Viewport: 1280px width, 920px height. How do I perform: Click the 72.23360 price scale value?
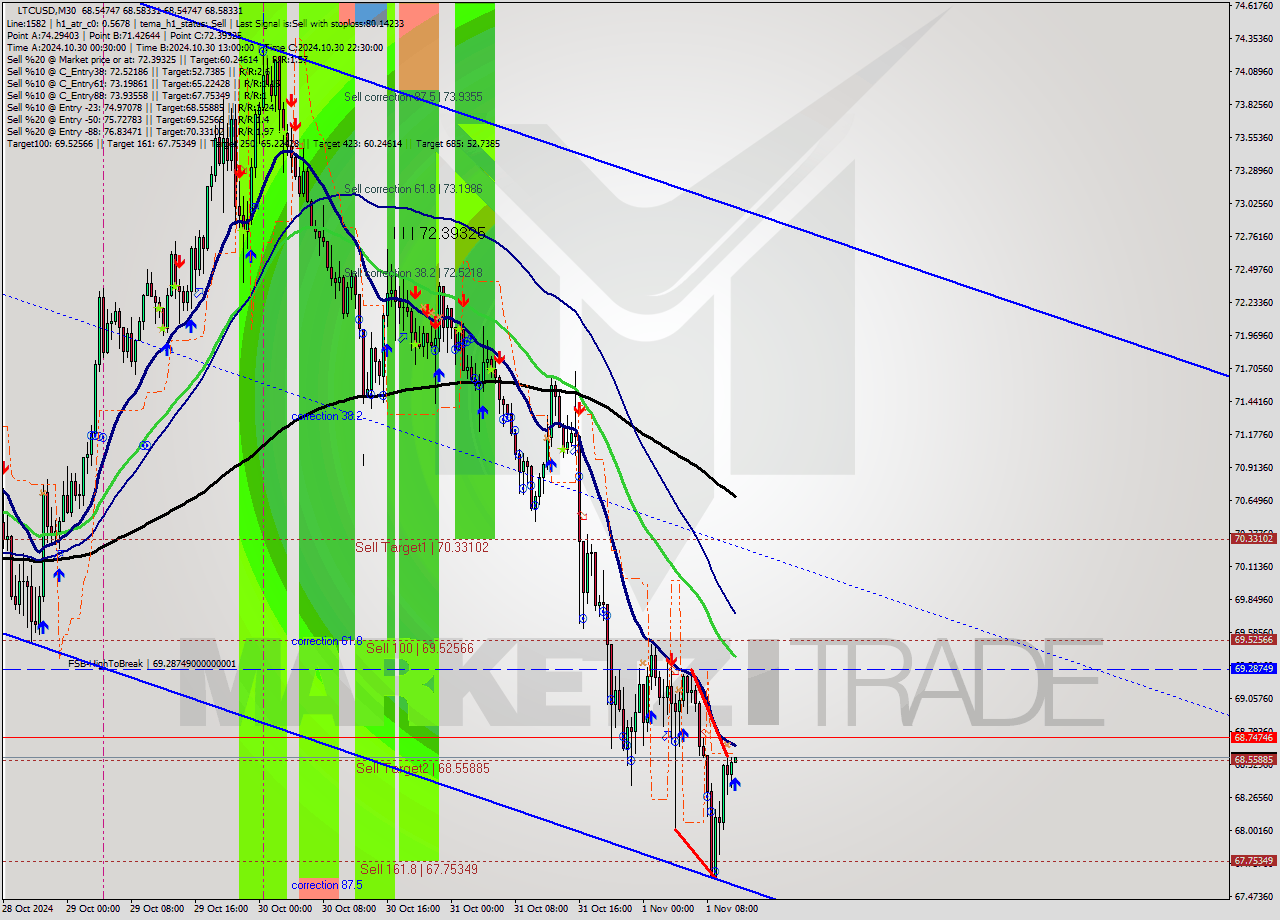pyautogui.click(x=1254, y=302)
